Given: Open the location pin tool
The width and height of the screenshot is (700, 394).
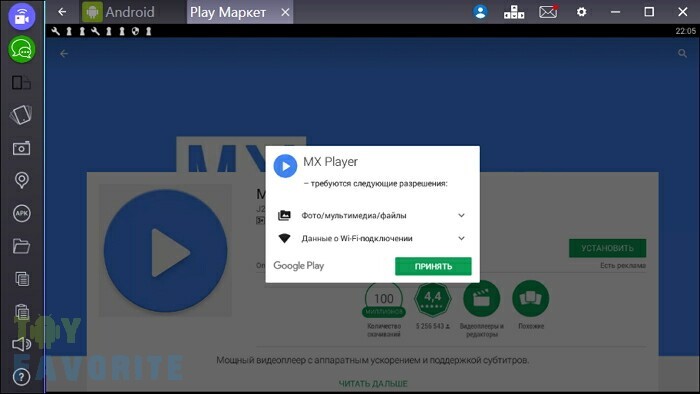Looking at the screenshot, I should pos(21,180).
